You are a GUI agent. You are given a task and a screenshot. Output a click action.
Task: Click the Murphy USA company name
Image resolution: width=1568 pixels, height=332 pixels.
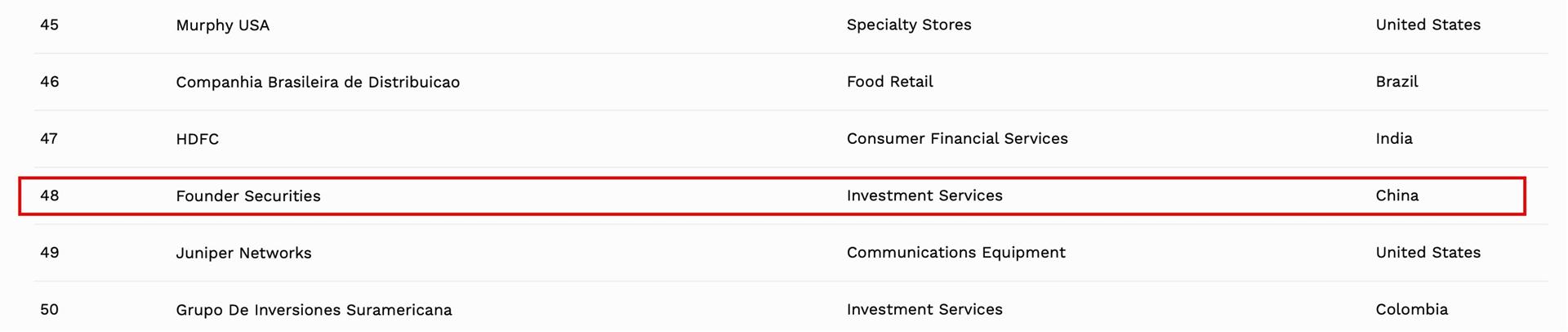tap(222, 25)
